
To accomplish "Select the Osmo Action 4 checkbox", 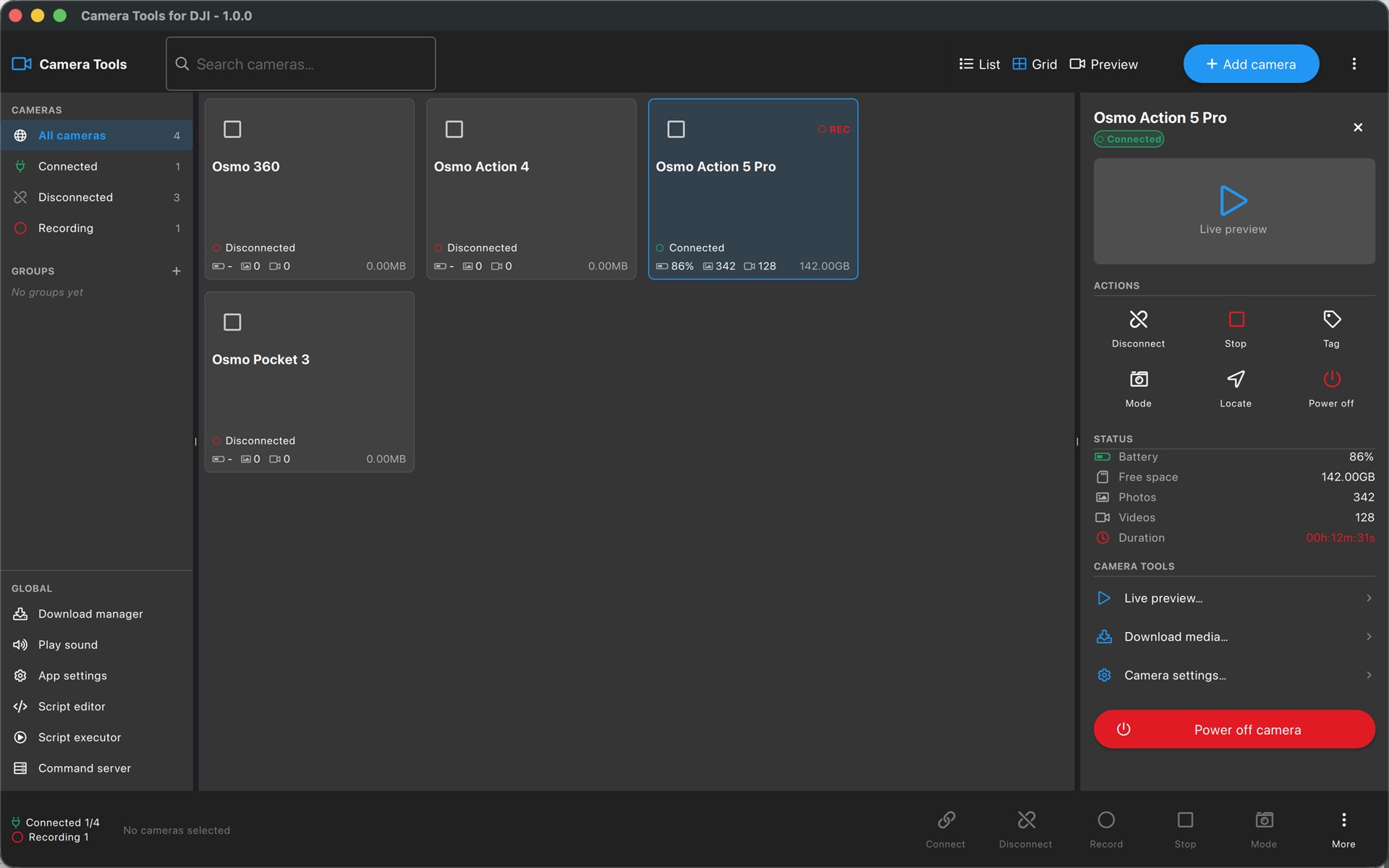I will point(454,129).
